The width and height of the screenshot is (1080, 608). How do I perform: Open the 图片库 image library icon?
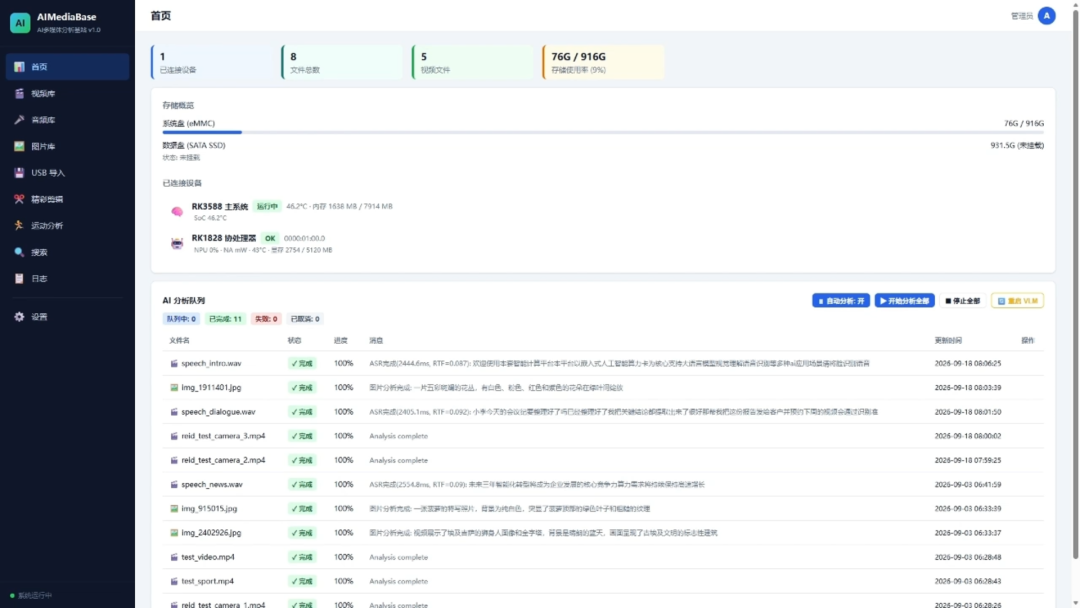click(x=19, y=146)
